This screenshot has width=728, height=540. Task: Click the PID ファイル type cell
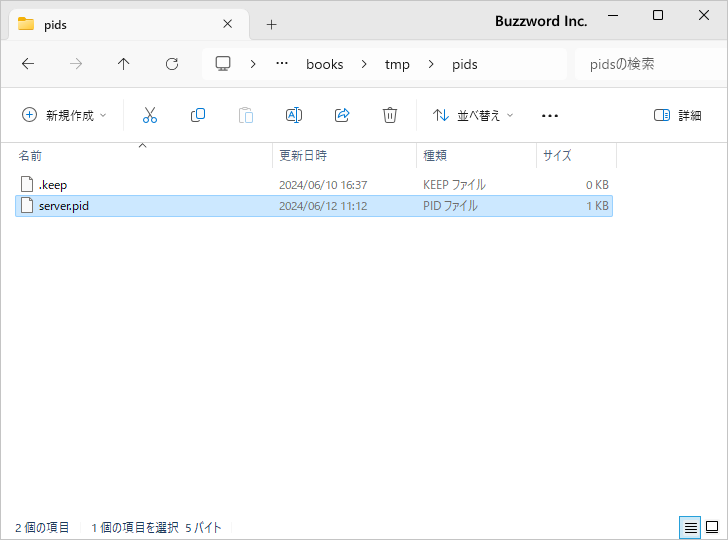tap(450, 206)
